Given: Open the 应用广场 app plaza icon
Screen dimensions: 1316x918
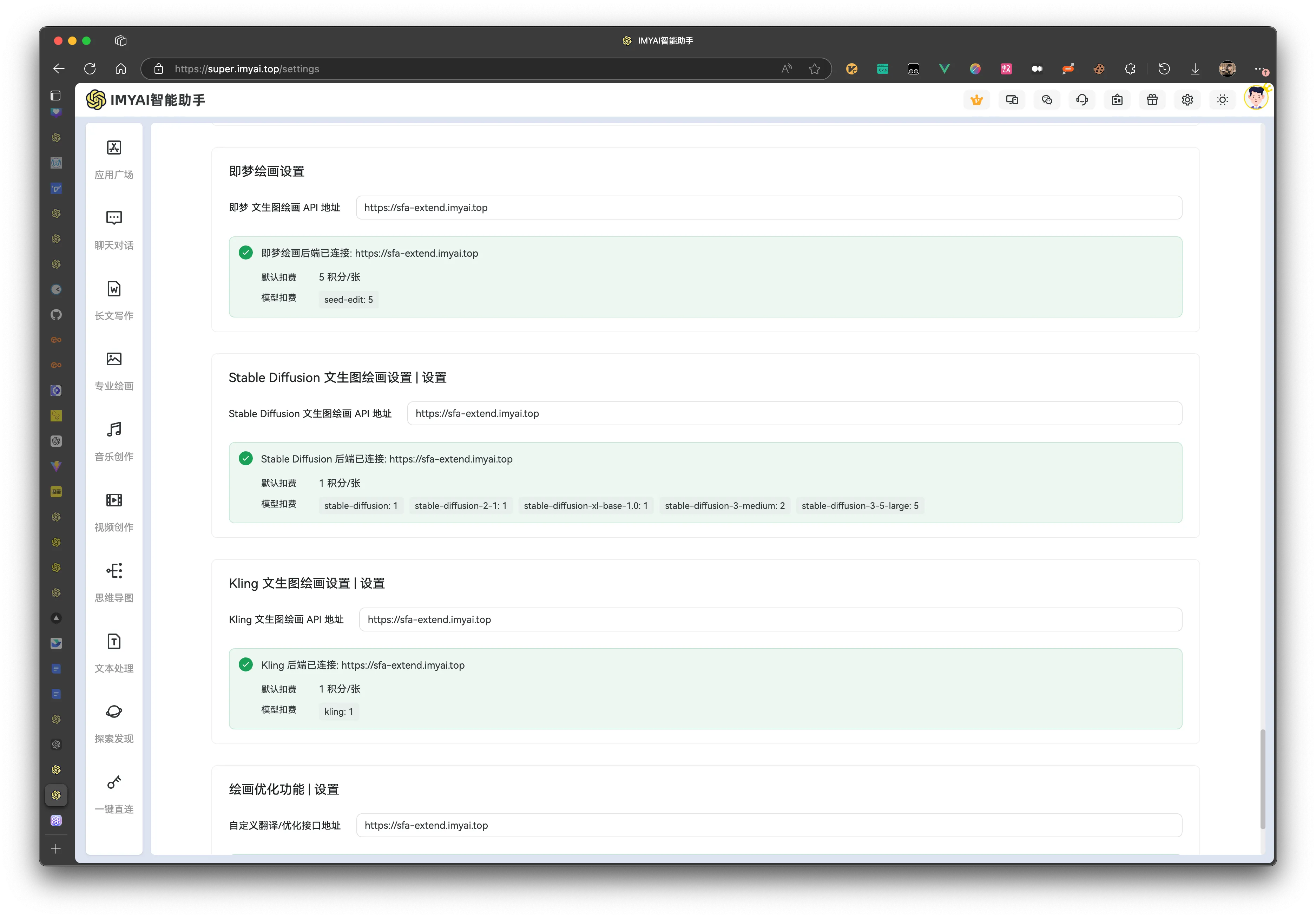Looking at the screenshot, I should pos(113,159).
